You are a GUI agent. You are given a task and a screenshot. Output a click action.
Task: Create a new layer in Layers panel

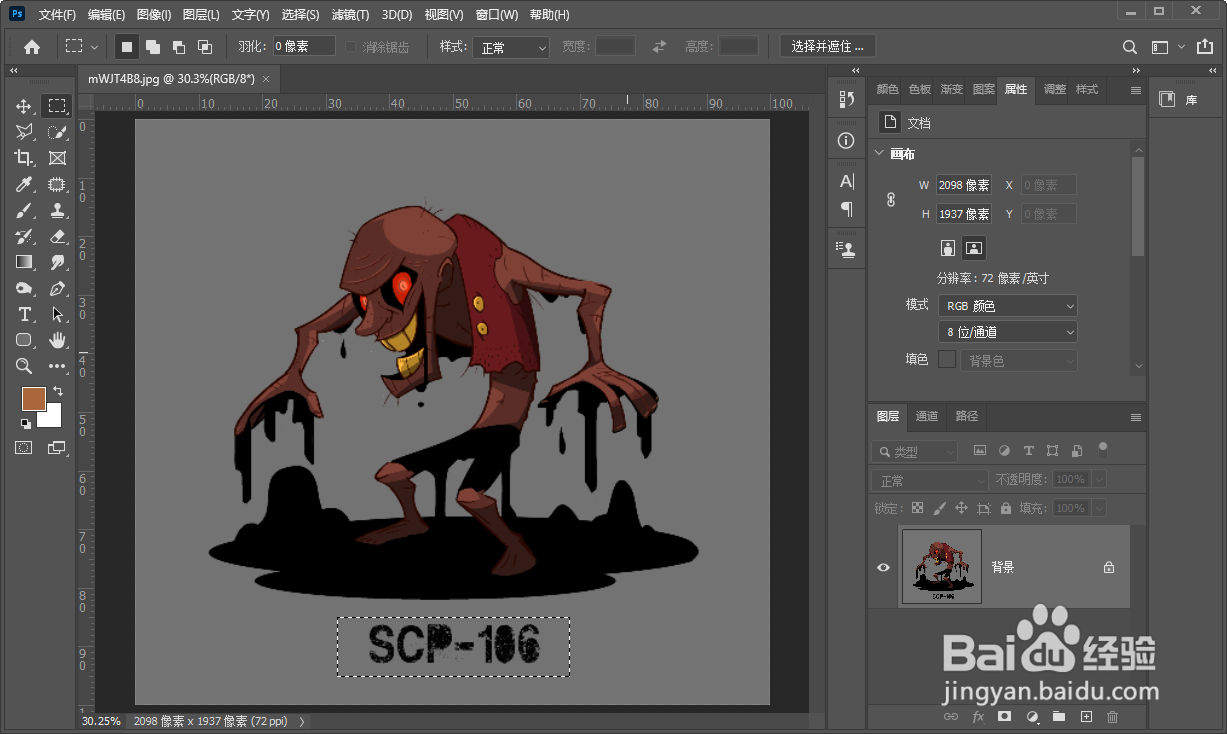[x=1086, y=716]
